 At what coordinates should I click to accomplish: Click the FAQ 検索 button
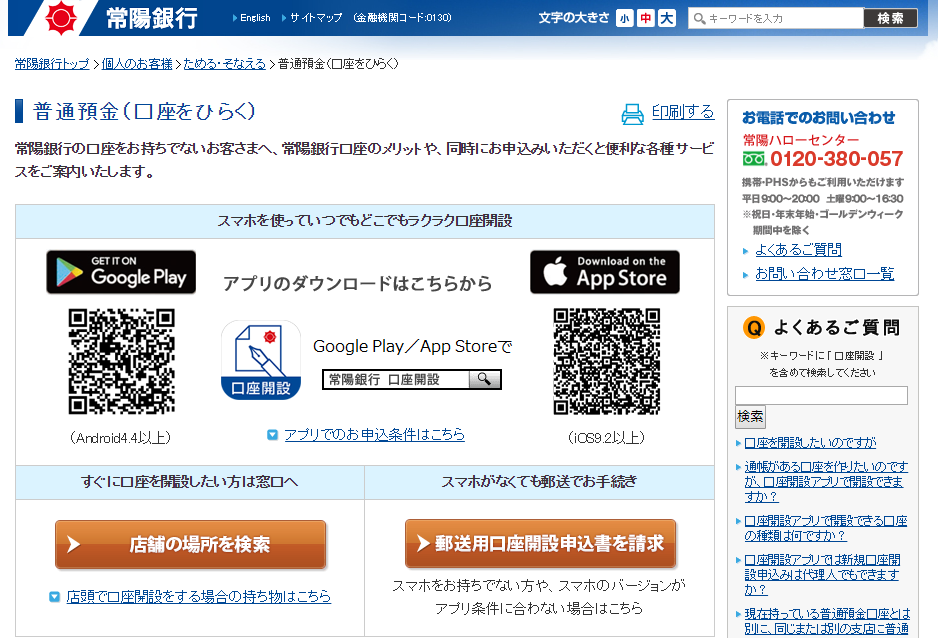click(750, 416)
